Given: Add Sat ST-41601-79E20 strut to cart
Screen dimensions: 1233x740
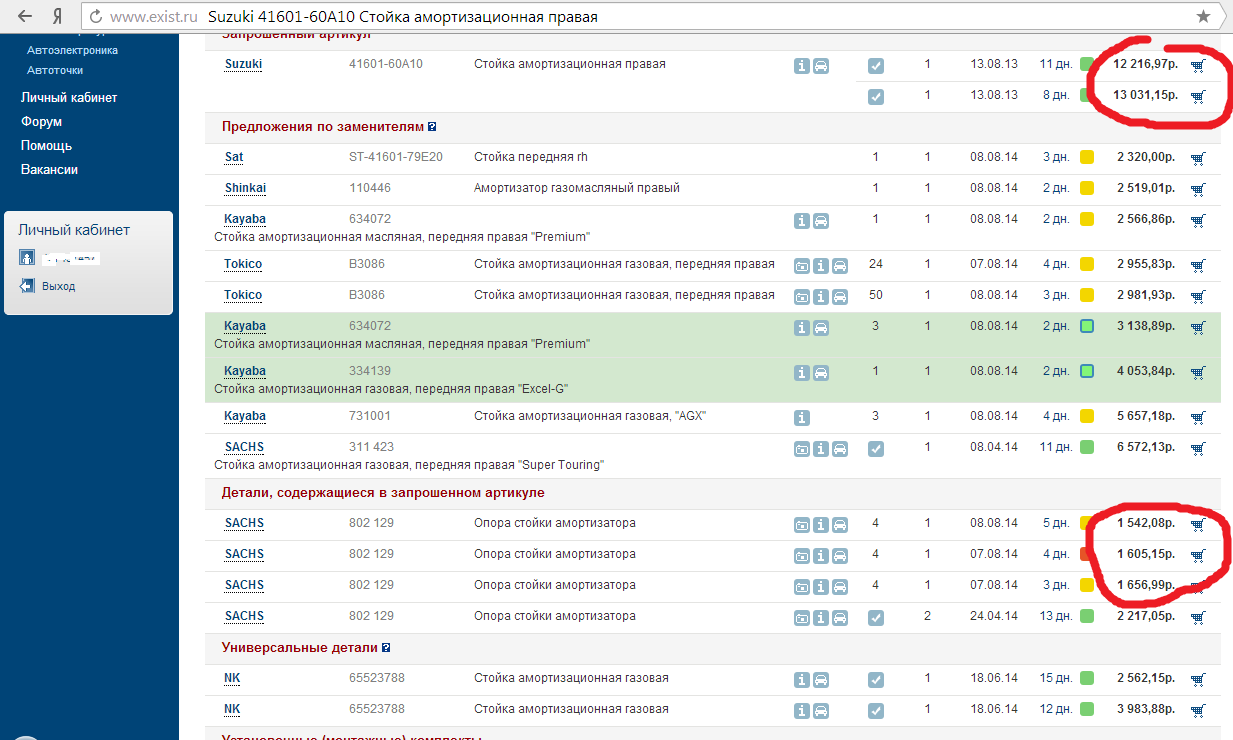Looking at the screenshot, I should pyautogui.click(x=1198, y=158).
